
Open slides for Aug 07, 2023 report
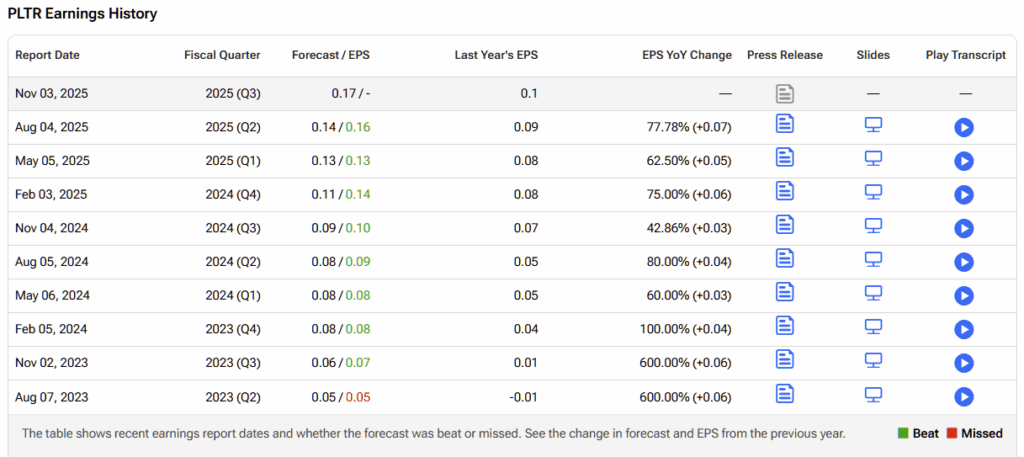pyautogui.click(x=873, y=396)
